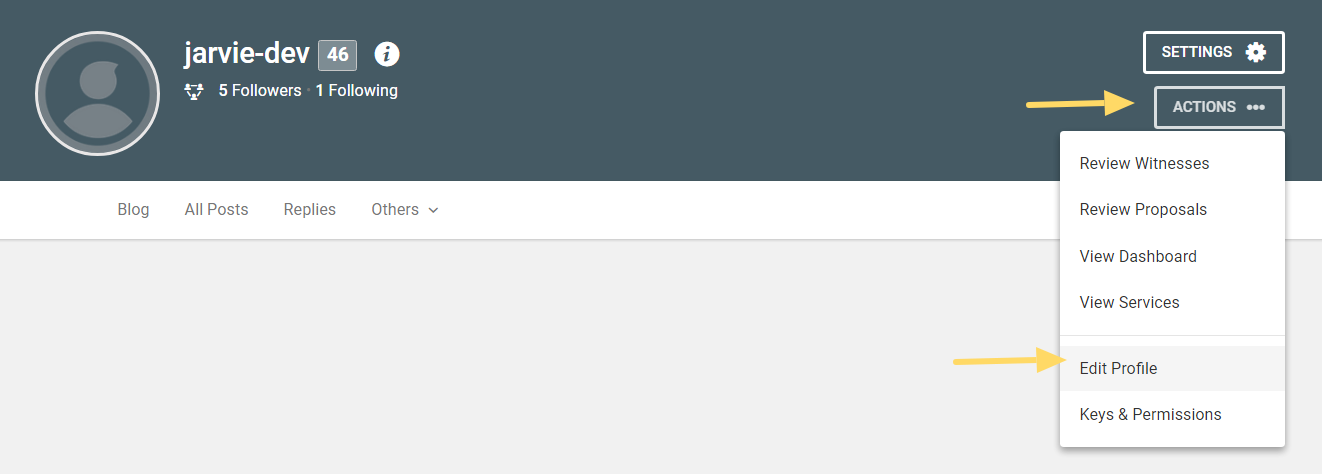This screenshot has height=474, width=1322.
Task: Click the gear icon in Settings button
Action: point(1255,52)
